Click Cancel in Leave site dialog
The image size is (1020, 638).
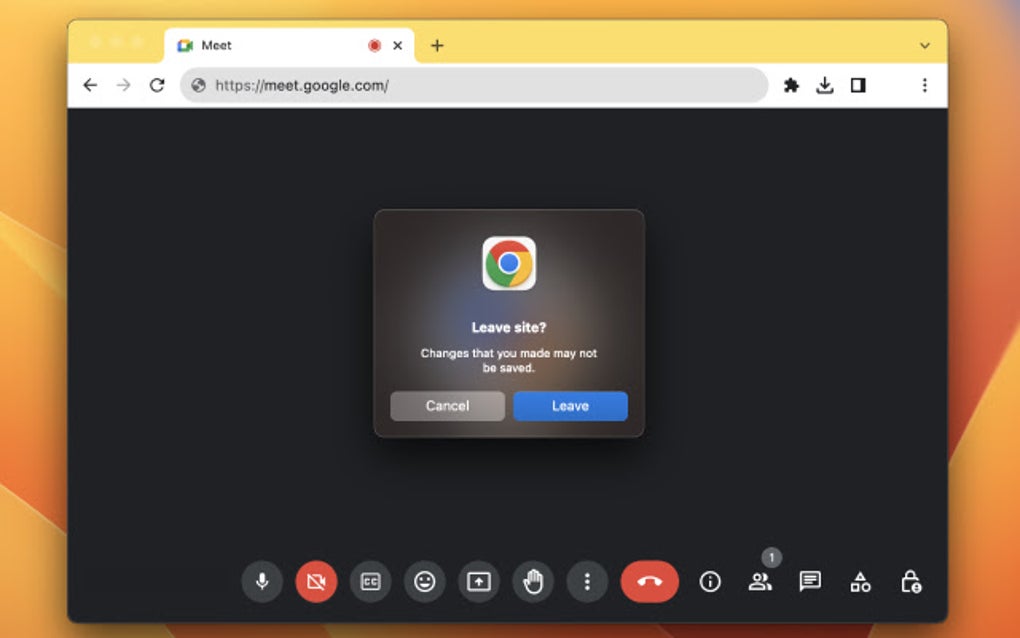[x=448, y=406]
